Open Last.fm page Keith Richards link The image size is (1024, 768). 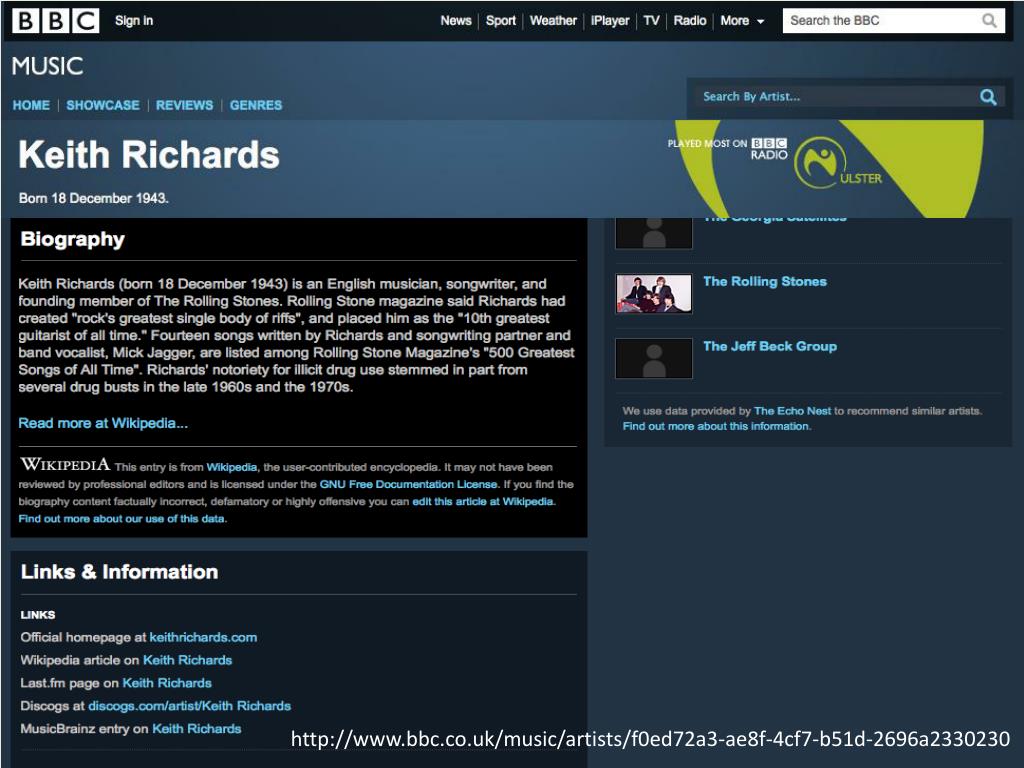pos(167,683)
